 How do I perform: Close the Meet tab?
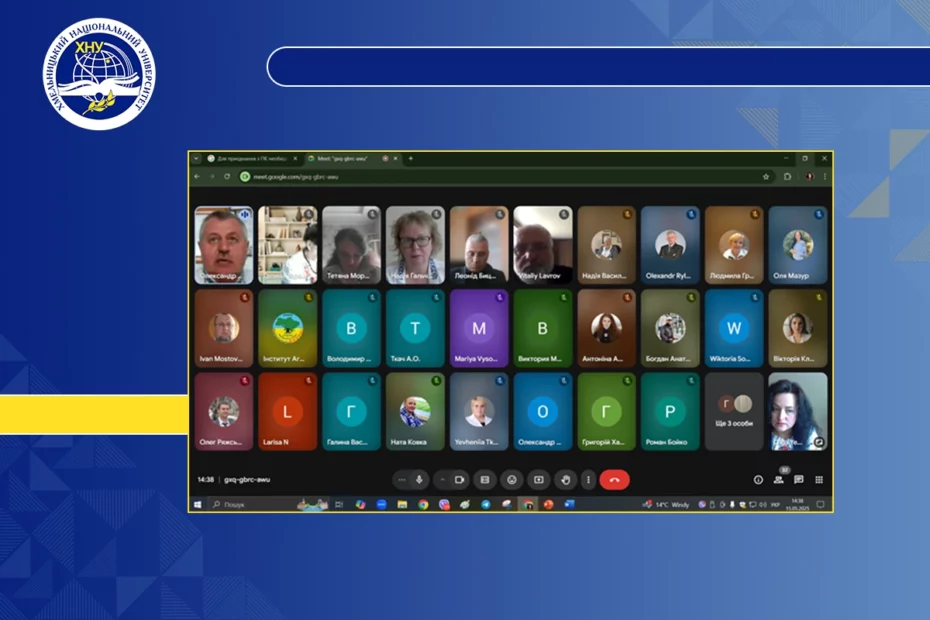click(x=396, y=158)
